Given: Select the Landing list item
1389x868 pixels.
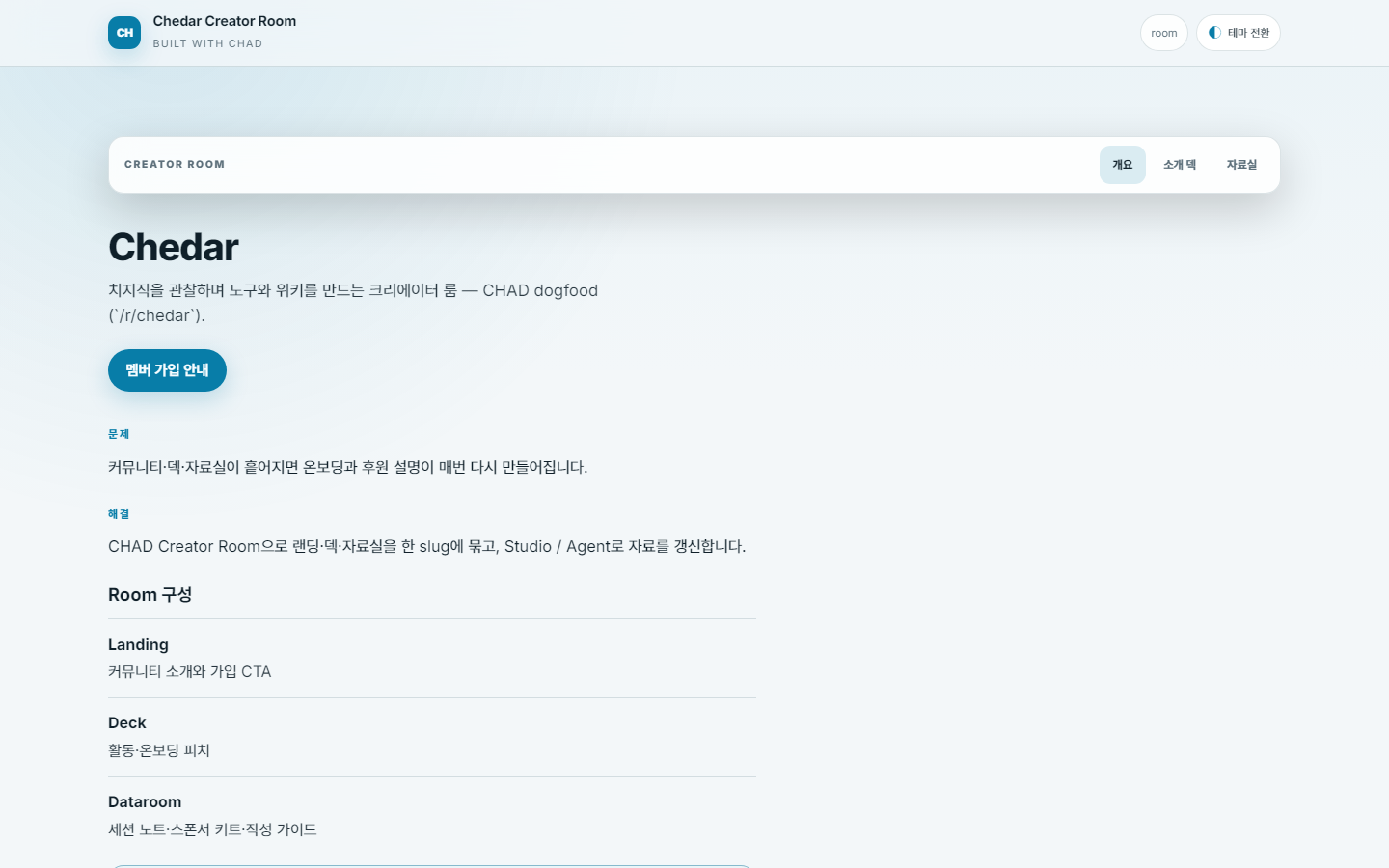Looking at the screenshot, I should [432, 659].
